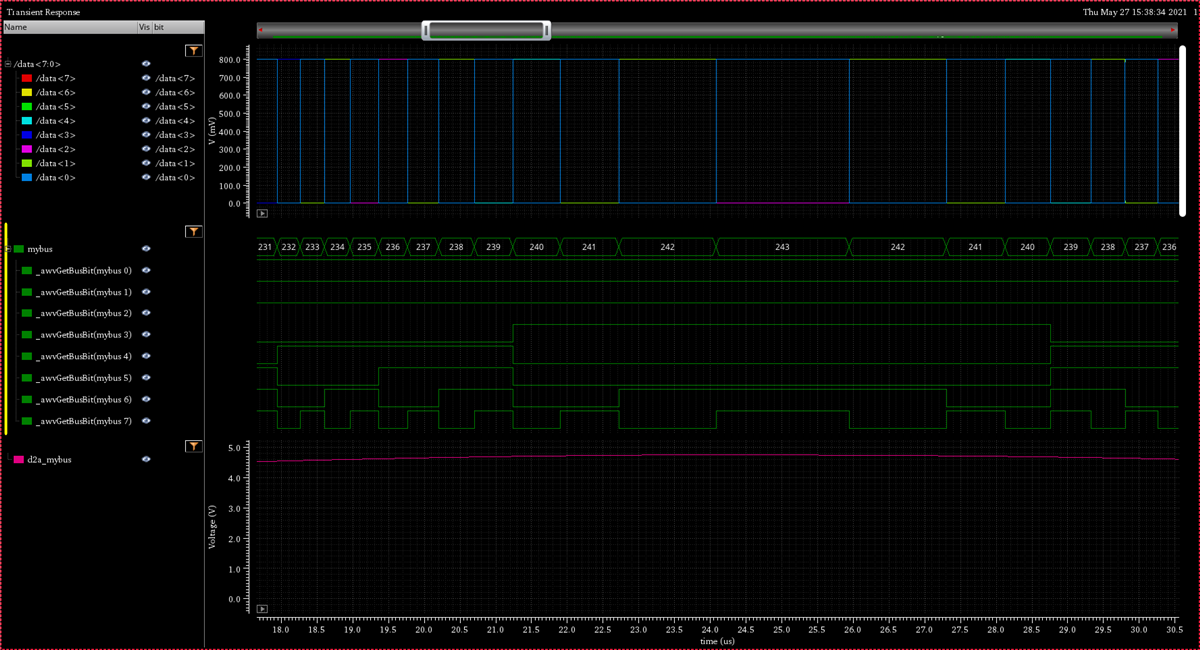Click the filter icon above the mybus group
The height and width of the screenshot is (650, 1200).
click(194, 232)
